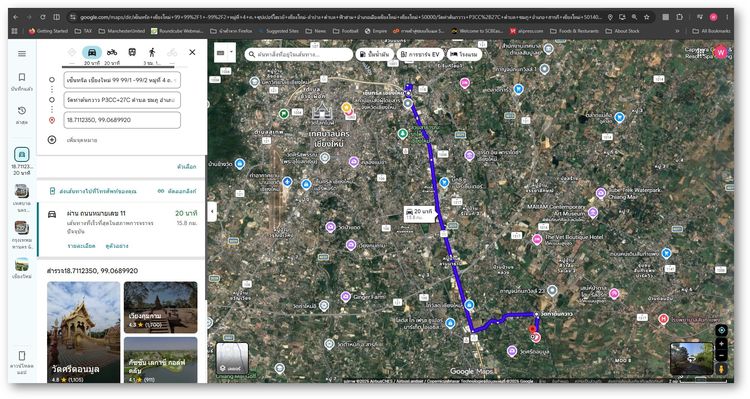750x399 pixels.
Task: Edit the Central Chiang Mai starting point field
Action: [x=122, y=80]
